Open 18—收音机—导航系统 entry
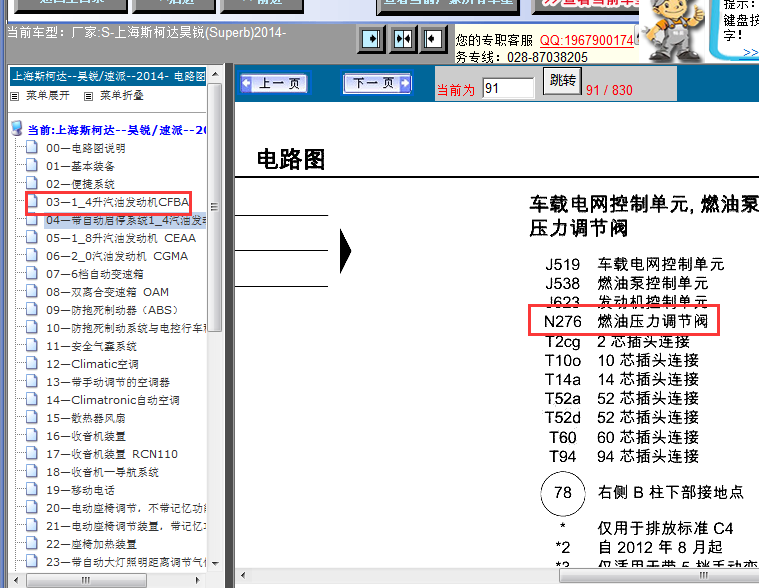 point(102,472)
